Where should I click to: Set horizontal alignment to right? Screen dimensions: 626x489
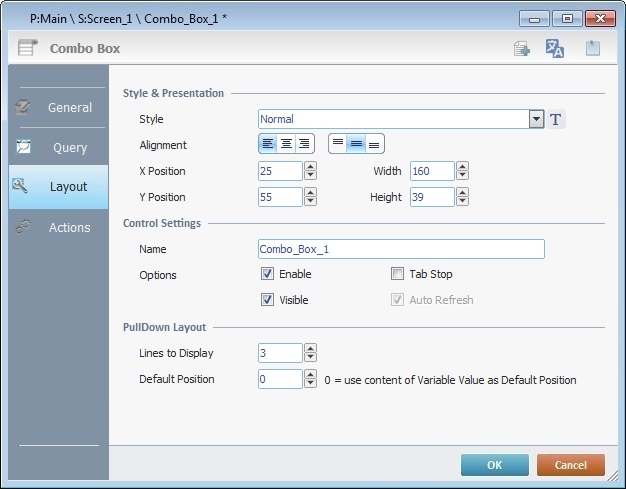(x=305, y=144)
